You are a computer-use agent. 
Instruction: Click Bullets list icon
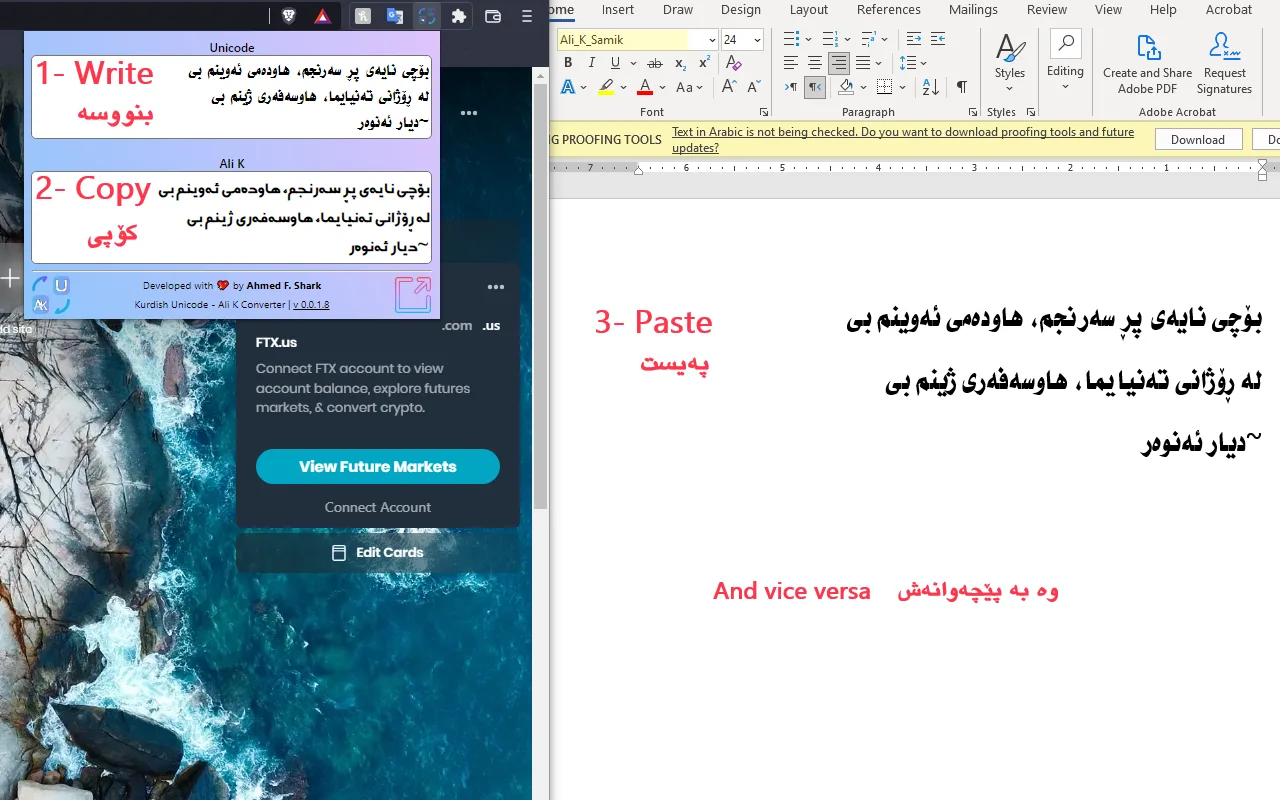(791, 39)
